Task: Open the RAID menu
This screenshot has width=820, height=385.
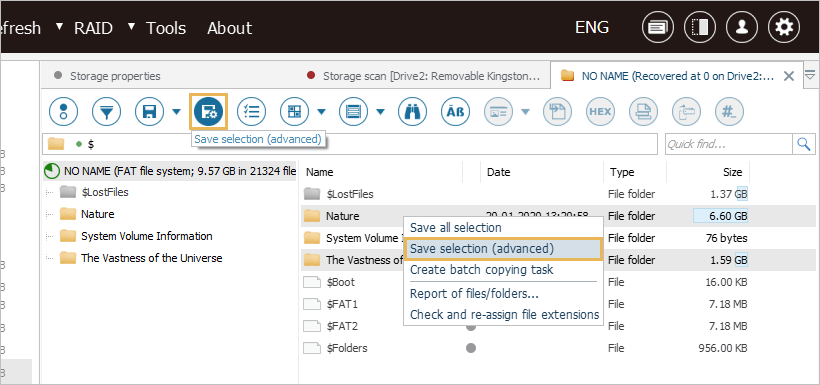Action: pos(93,28)
